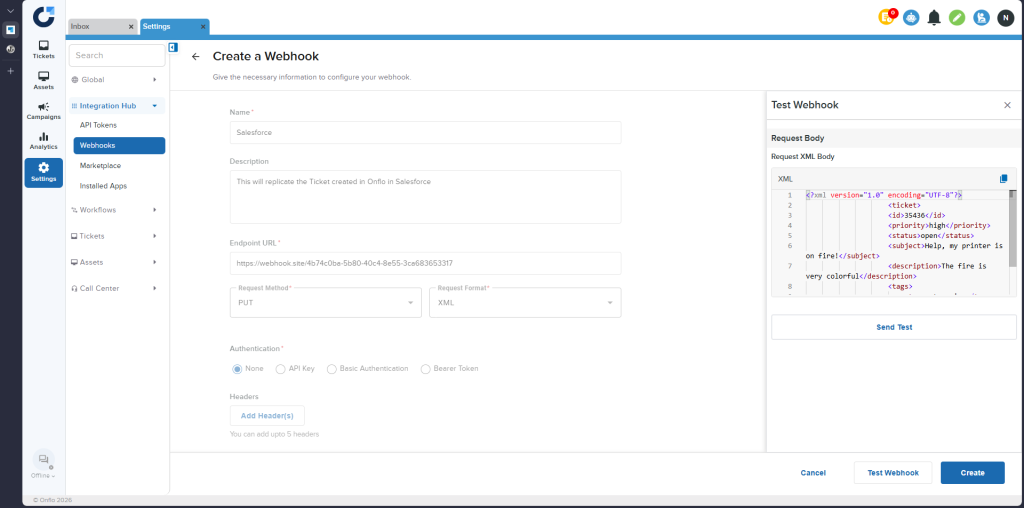Click Add Header(s) button
1024x508 pixels.
267,416
